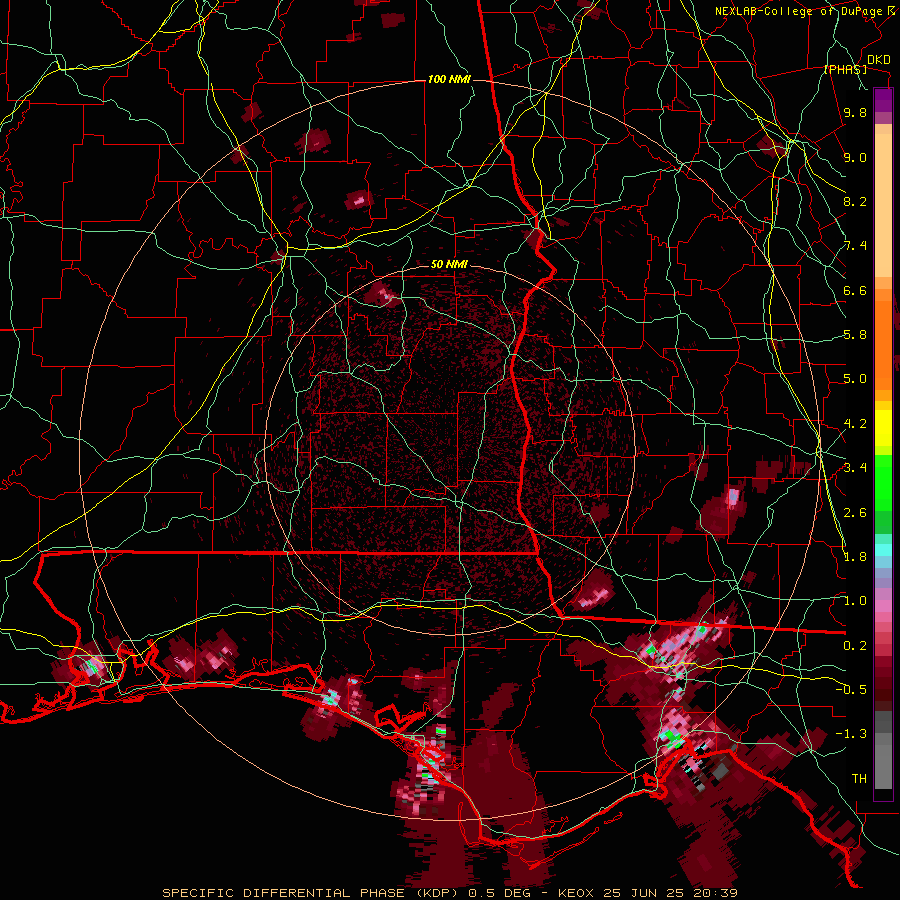Click the -0.5 scale value
Image resolution: width=900 pixels, height=900 pixels.
click(x=851, y=690)
